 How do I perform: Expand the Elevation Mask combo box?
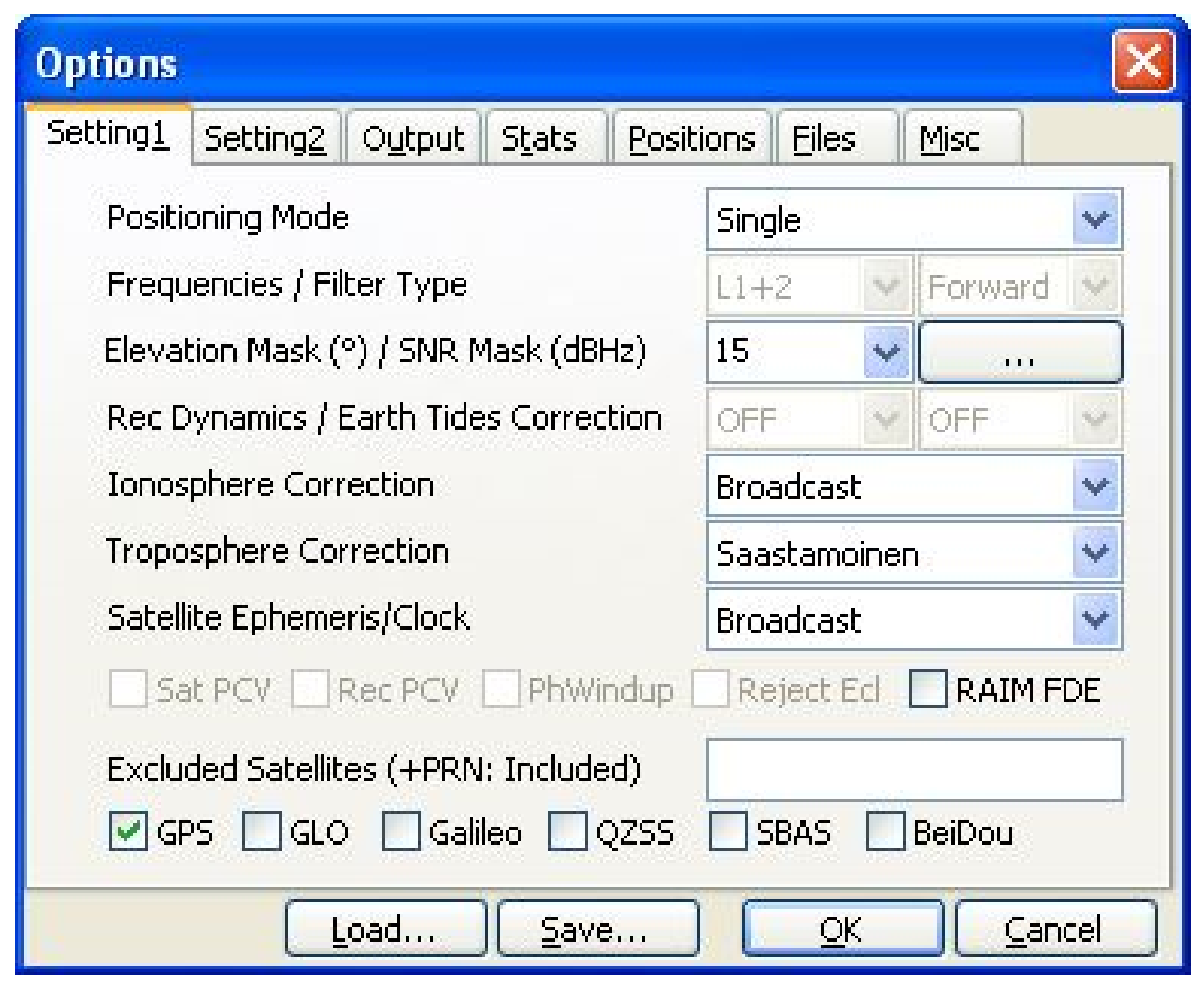[885, 352]
